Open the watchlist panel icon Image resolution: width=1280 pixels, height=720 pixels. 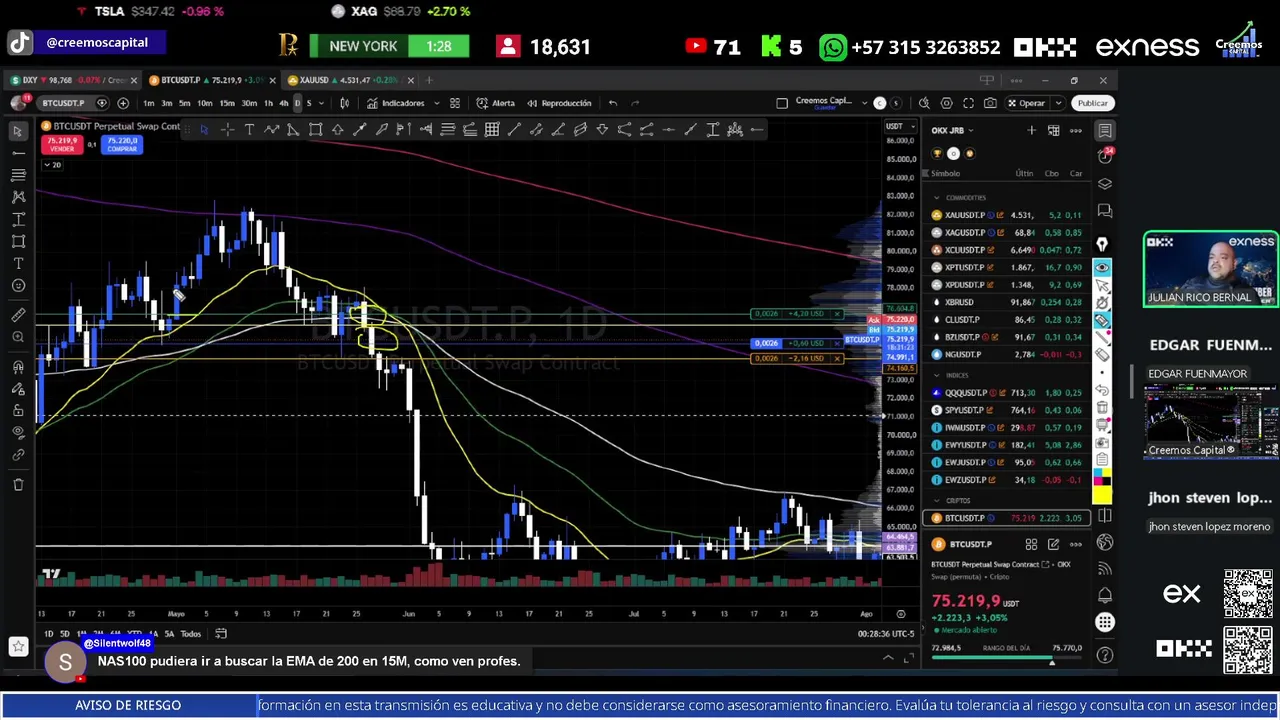click(x=1105, y=131)
